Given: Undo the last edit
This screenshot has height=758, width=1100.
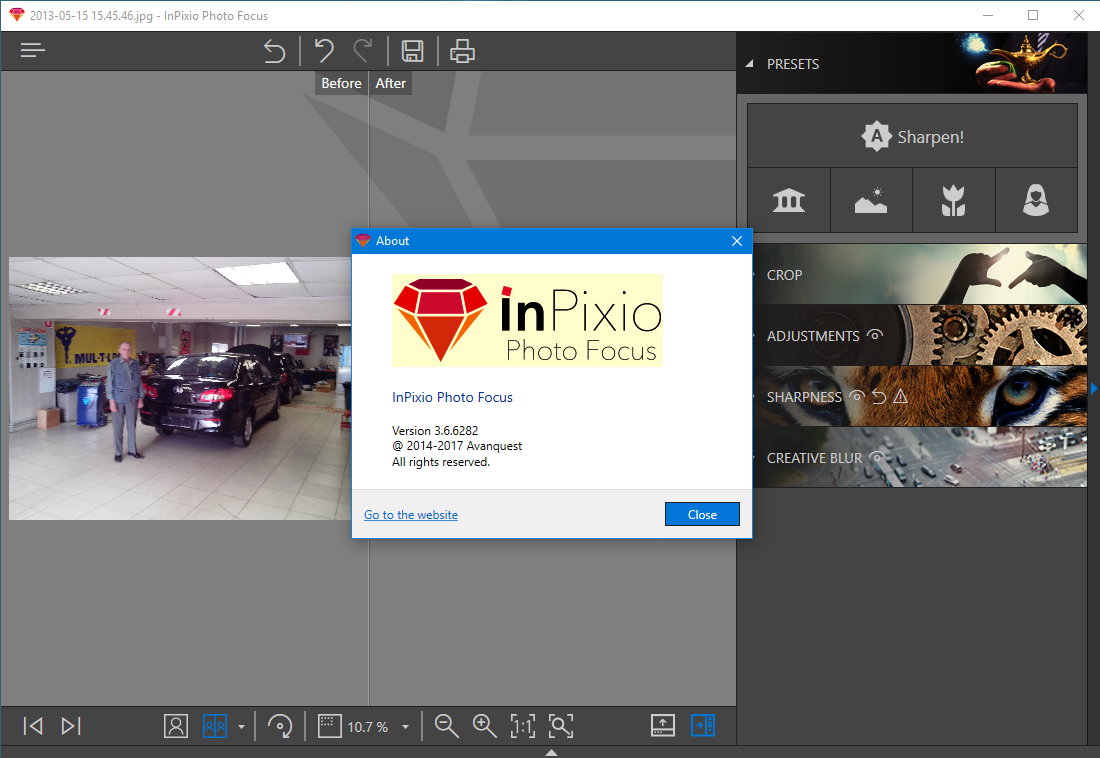Looking at the screenshot, I should pos(323,51).
